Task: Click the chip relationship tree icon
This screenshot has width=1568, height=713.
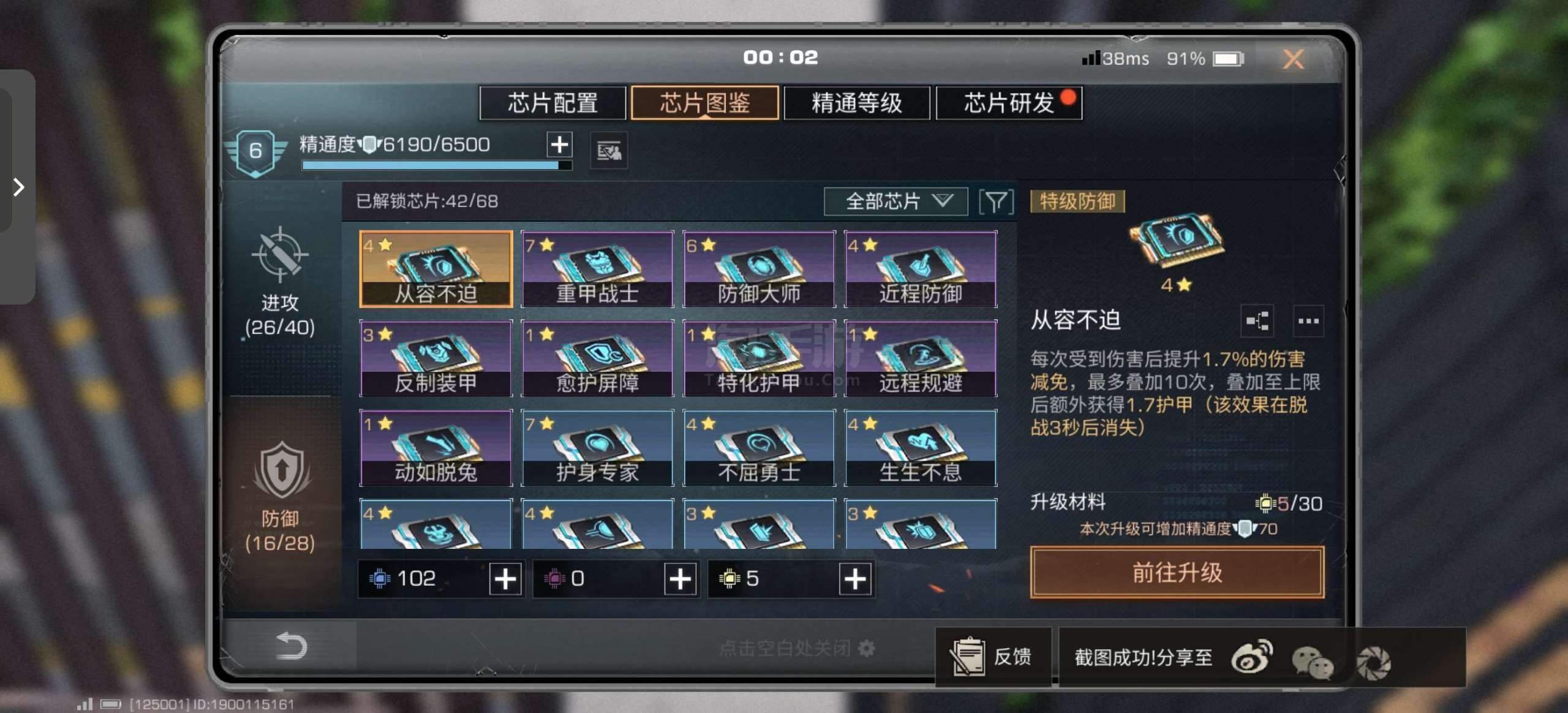Action: [1257, 321]
